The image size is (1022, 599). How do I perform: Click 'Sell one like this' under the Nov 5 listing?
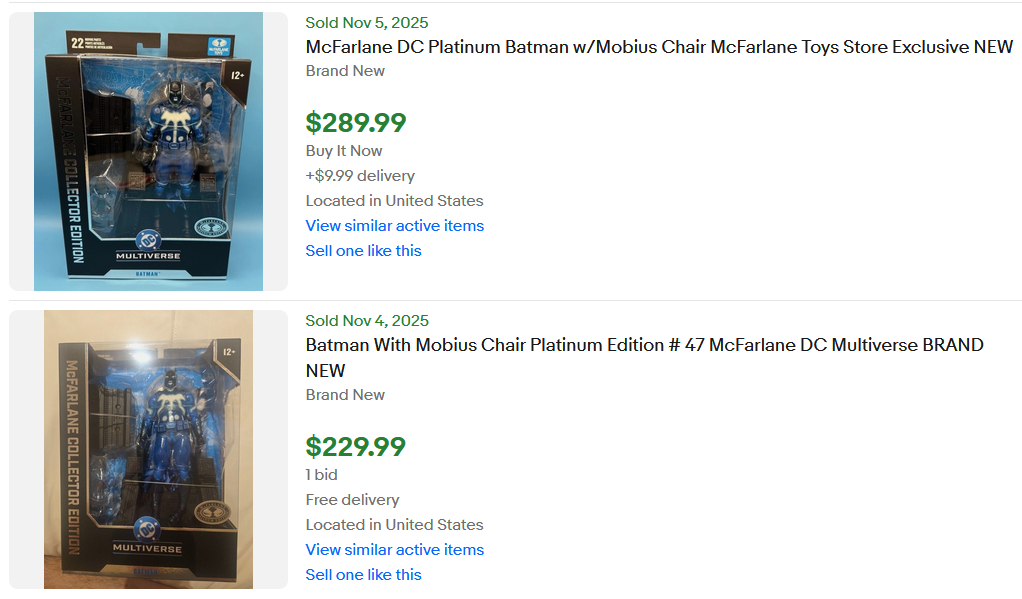[363, 251]
